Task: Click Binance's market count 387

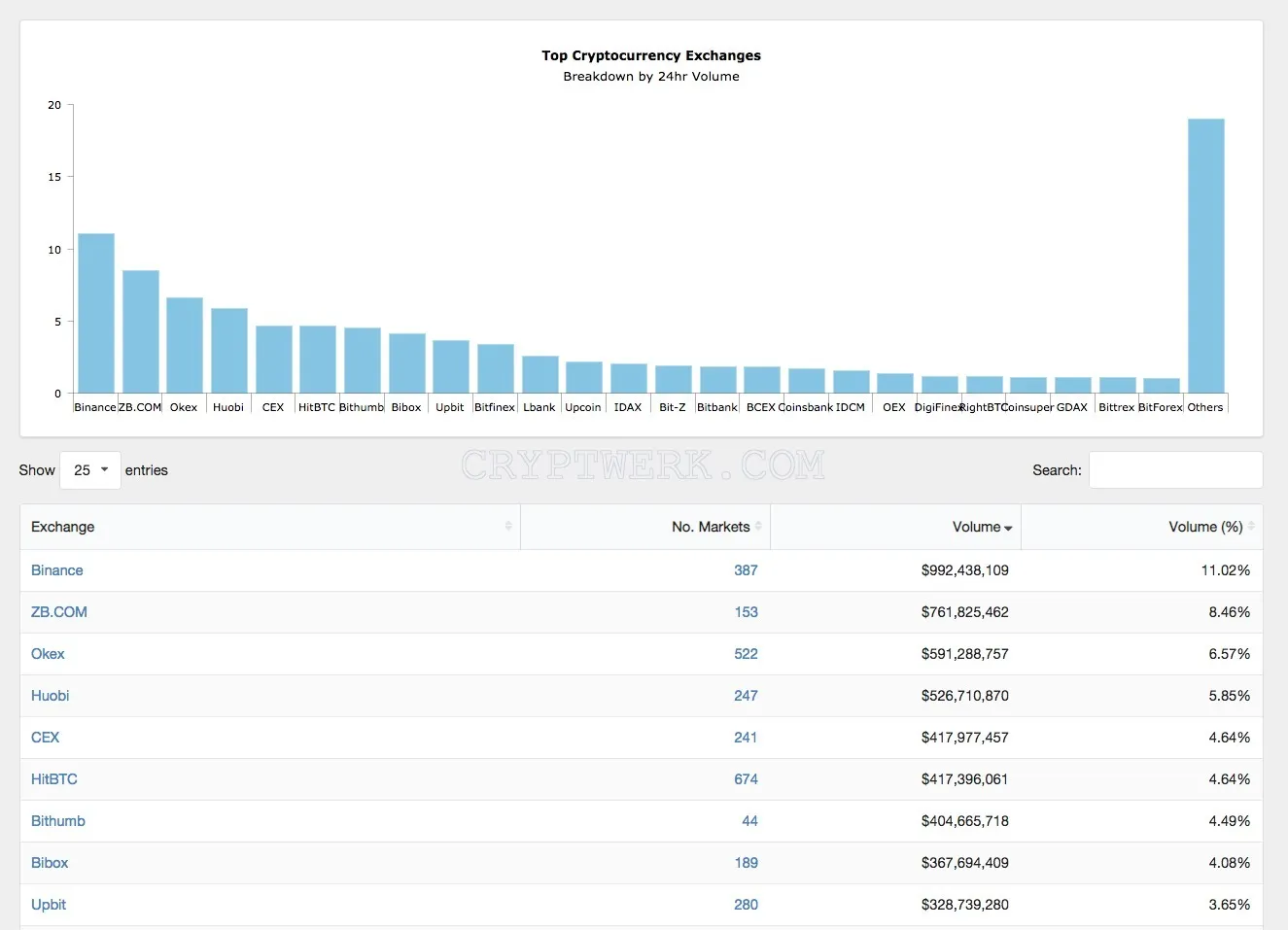Action: (746, 570)
